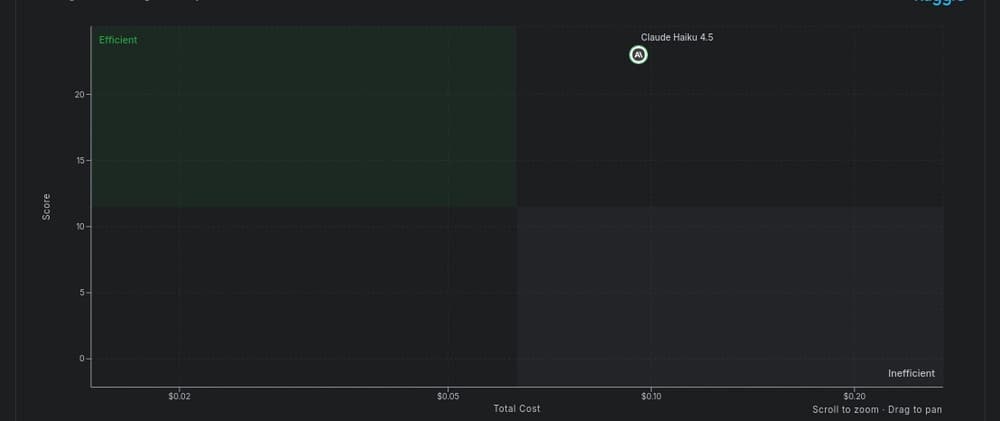Screen dimensions: 1000x421
Task: Click the 20 y-axis tick label
Action: point(80,94)
